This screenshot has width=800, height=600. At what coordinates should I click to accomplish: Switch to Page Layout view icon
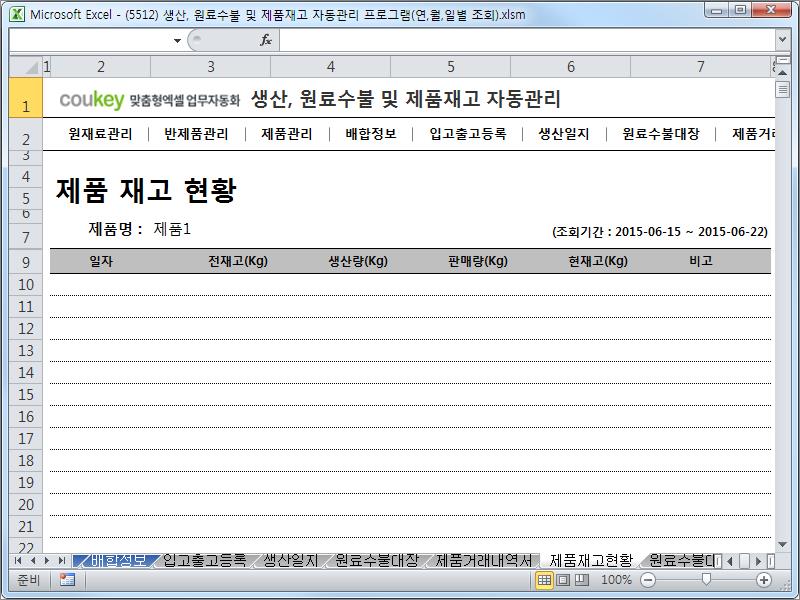point(563,580)
